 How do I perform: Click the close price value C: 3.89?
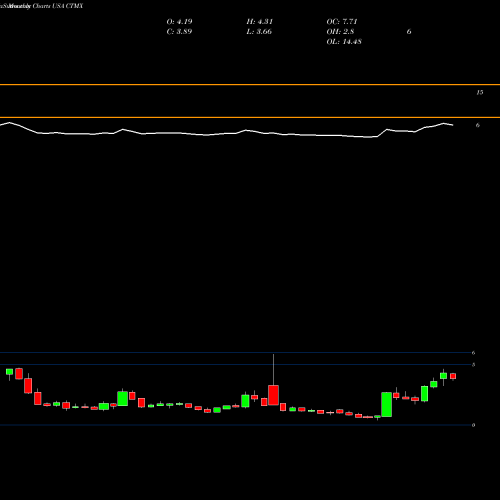pos(179,32)
